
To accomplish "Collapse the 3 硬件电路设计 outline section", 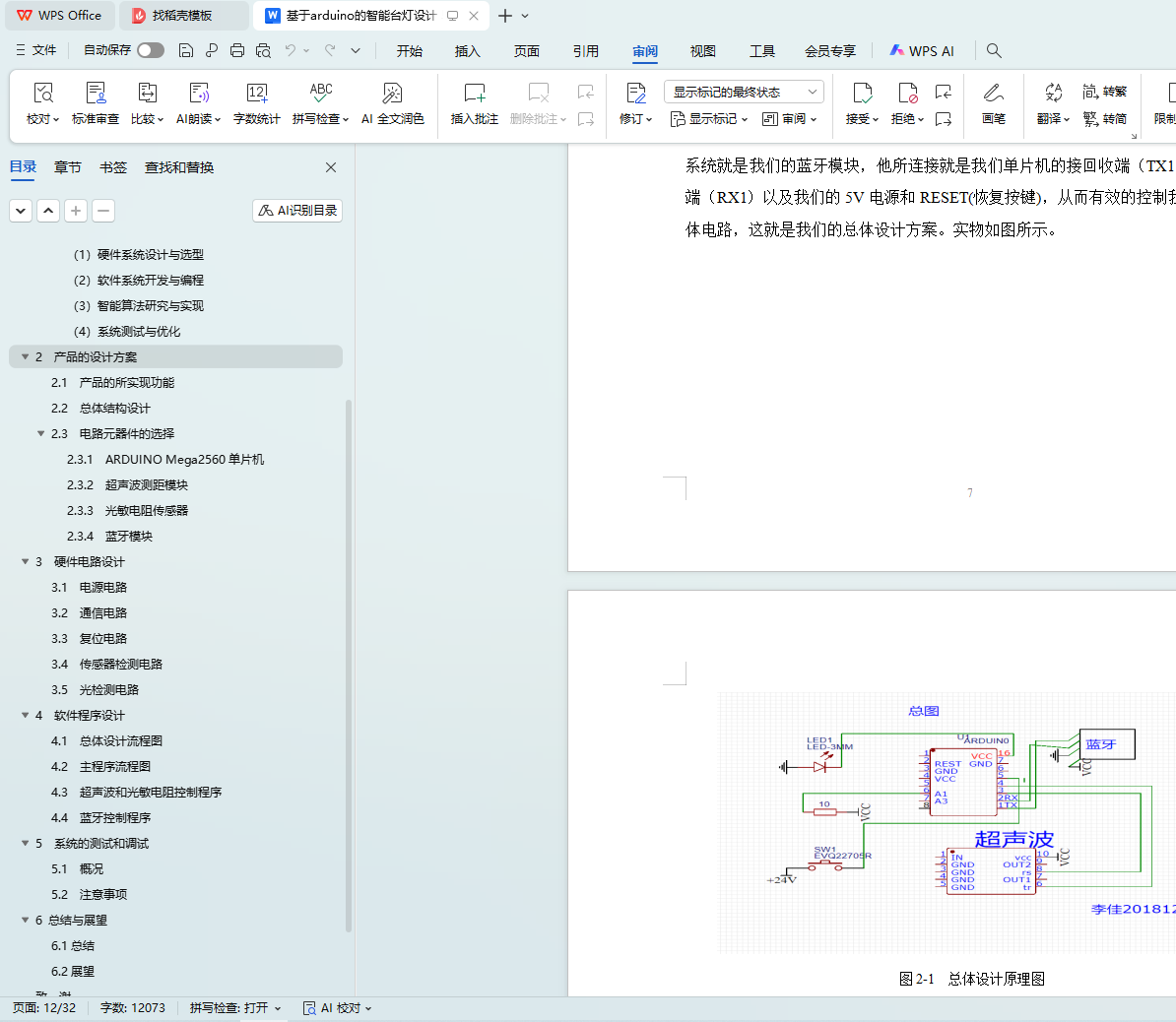I will pyautogui.click(x=26, y=561).
